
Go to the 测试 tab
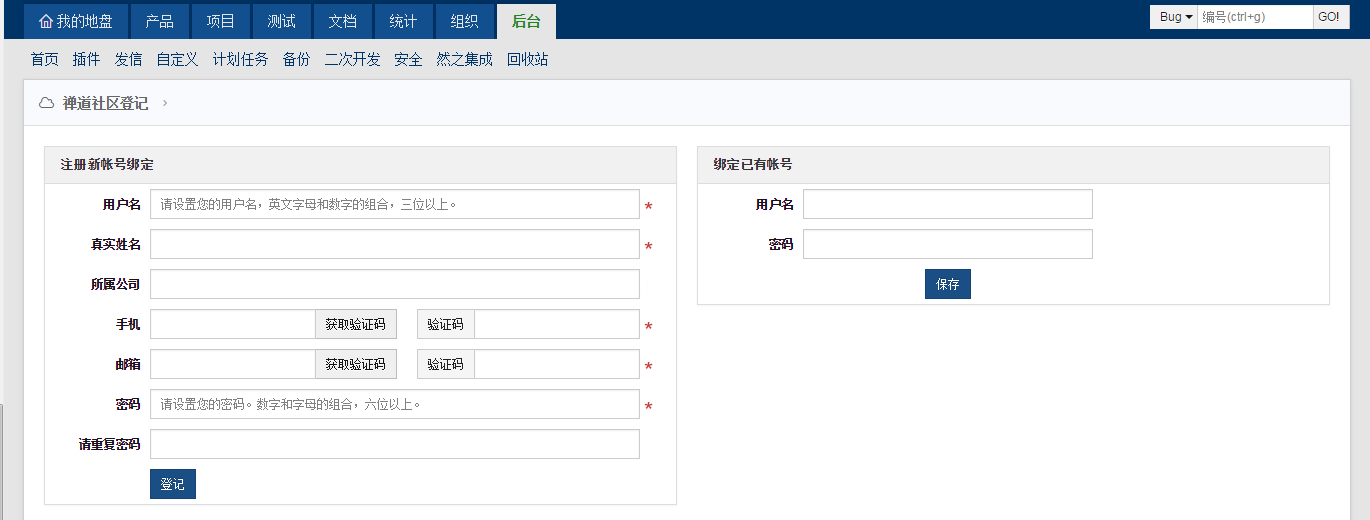point(281,21)
